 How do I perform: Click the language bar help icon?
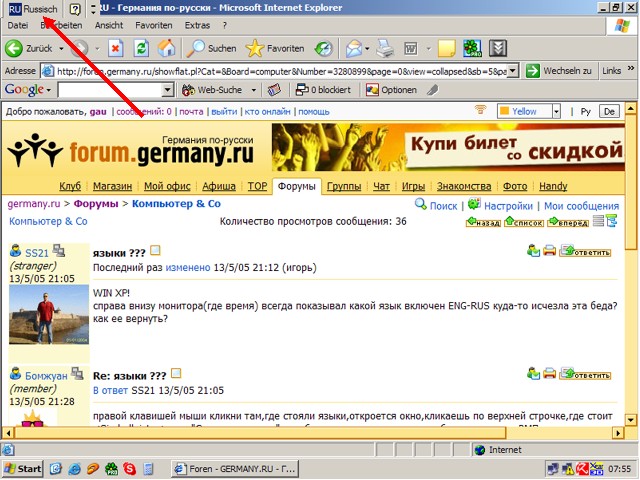(x=75, y=9)
